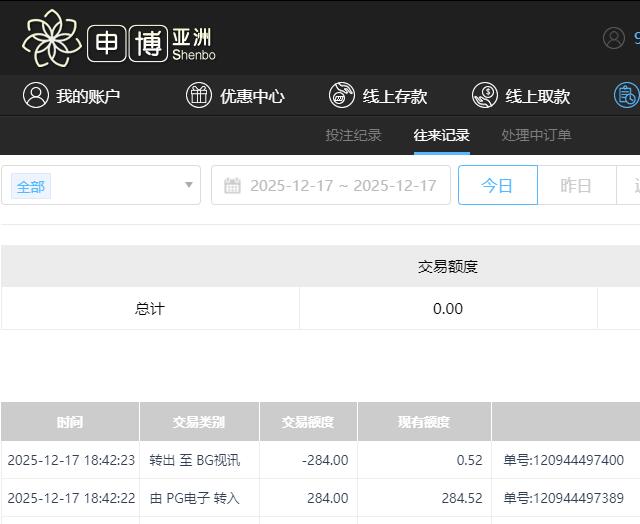This screenshot has width=640, height=524.
Task: Click order number 120944497400 row
Action: pyautogui.click(x=563, y=460)
